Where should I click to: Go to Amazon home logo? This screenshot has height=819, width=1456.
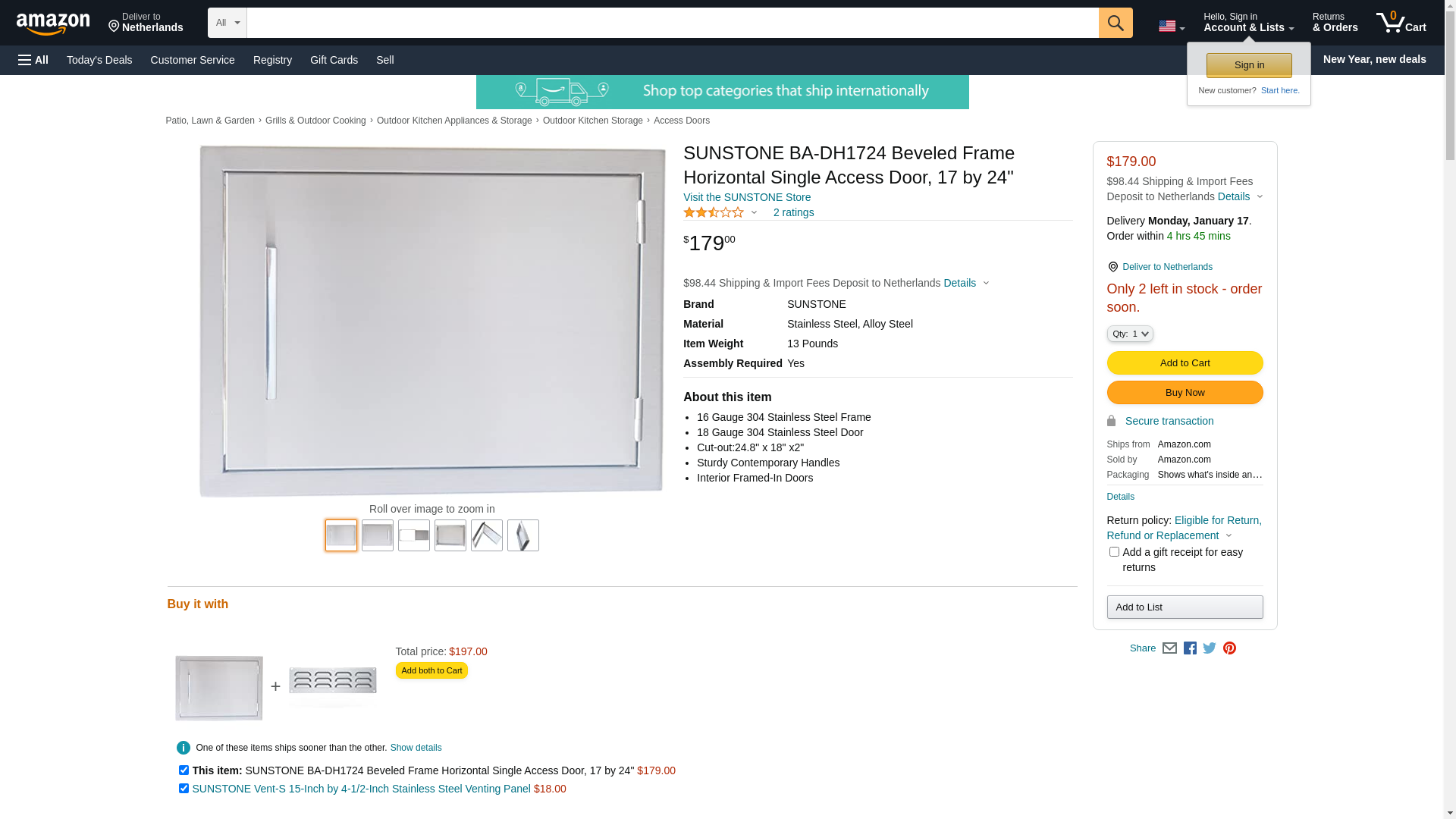point(53,24)
